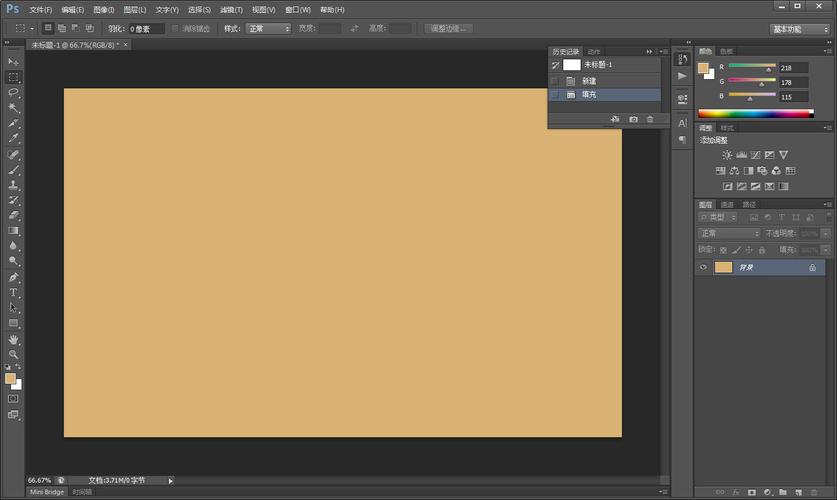Open the 基本功能 workspace dropdown

click(x=799, y=29)
